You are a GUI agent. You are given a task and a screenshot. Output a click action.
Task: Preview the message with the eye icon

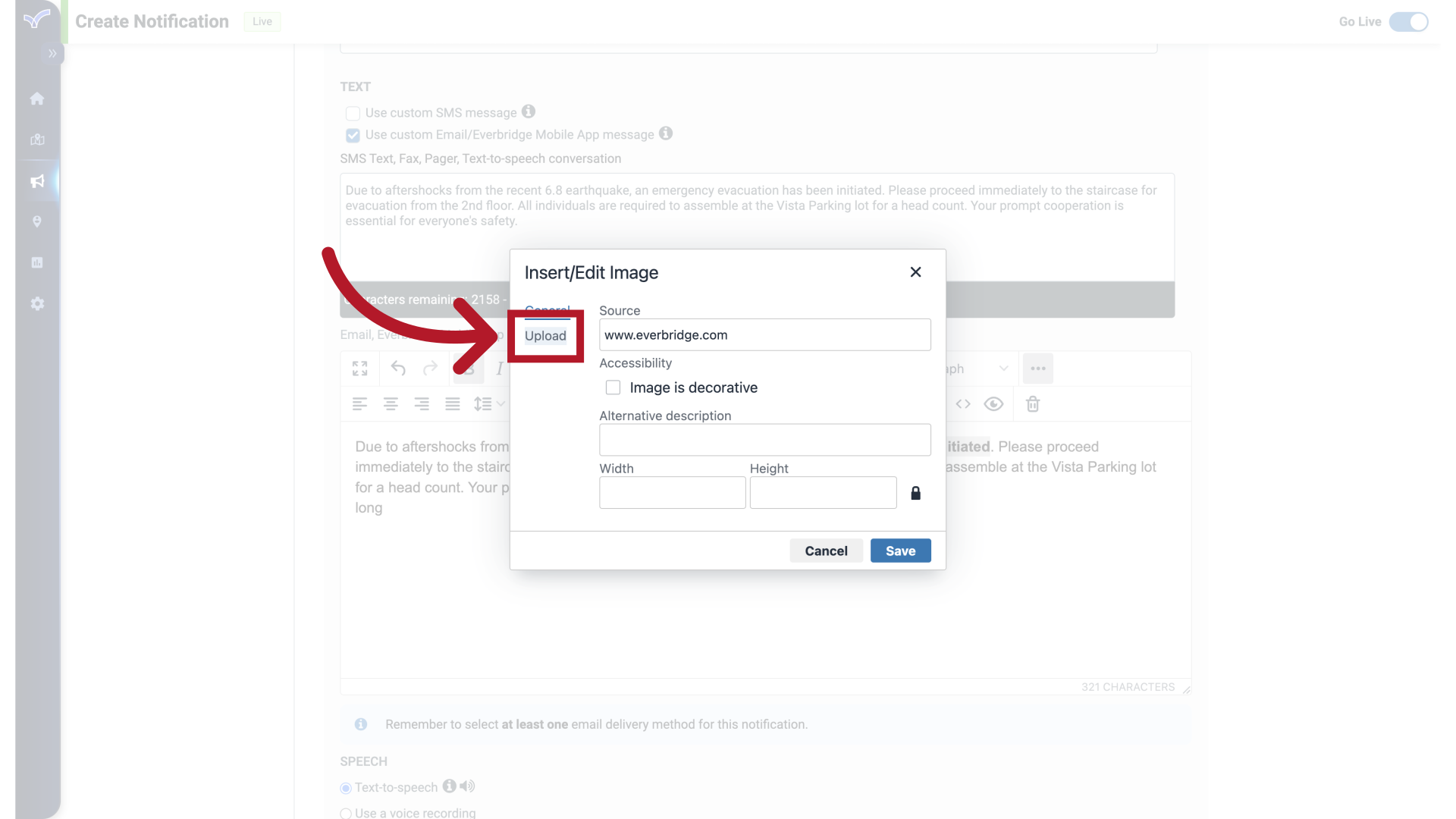tap(993, 404)
